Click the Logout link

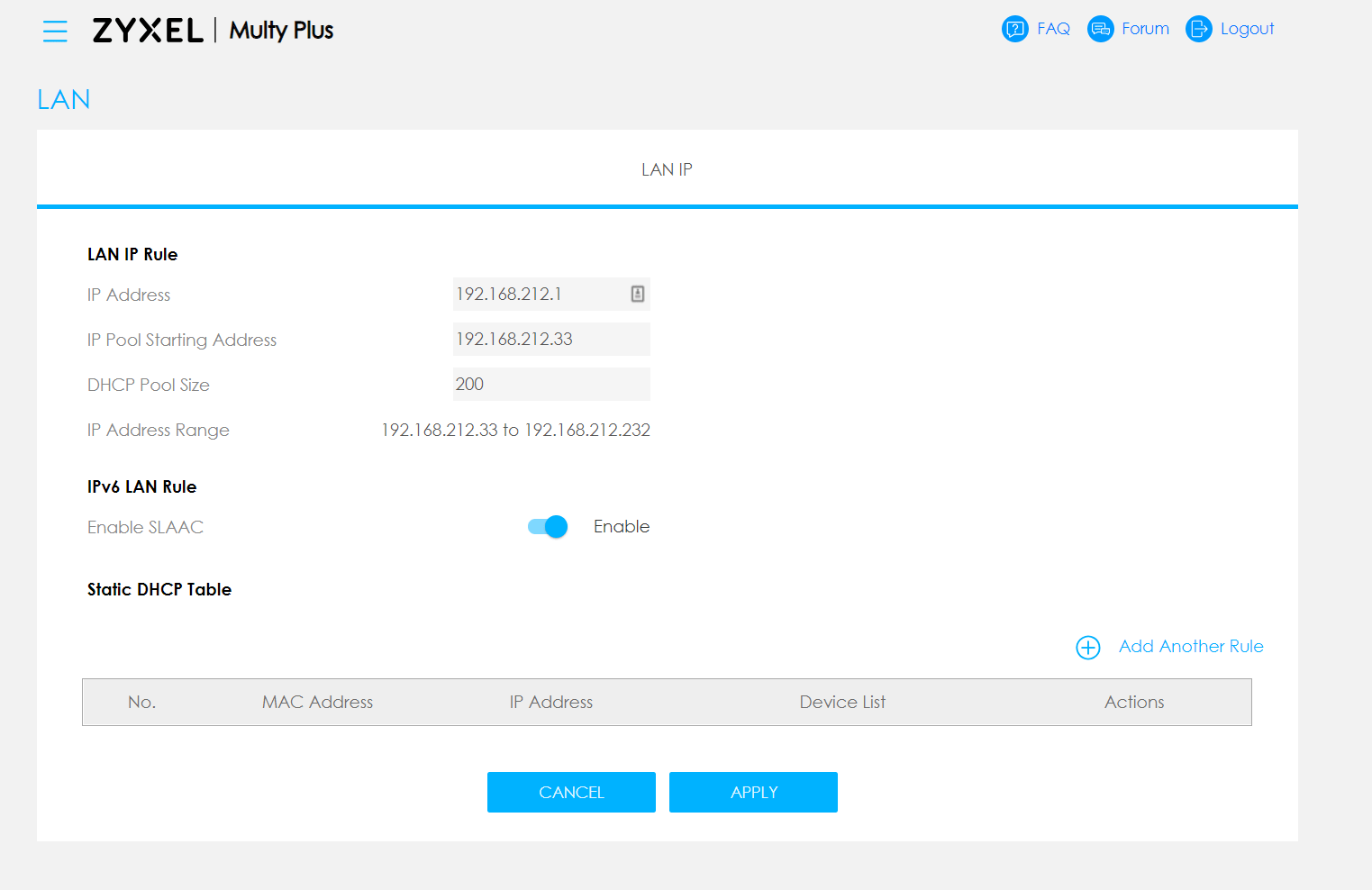tap(1247, 29)
